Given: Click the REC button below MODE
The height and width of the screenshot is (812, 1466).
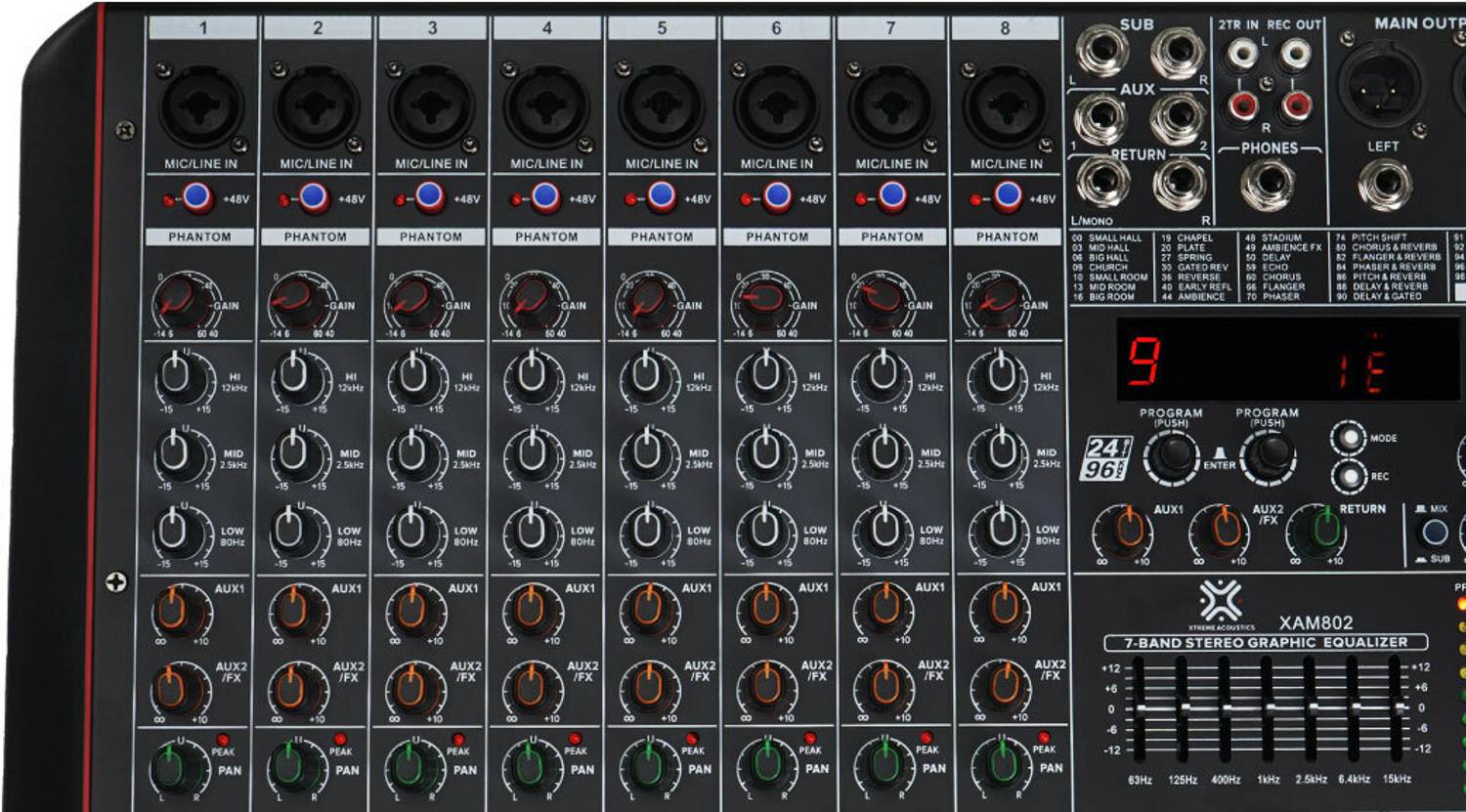Looking at the screenshot, I should (1350, 477).
